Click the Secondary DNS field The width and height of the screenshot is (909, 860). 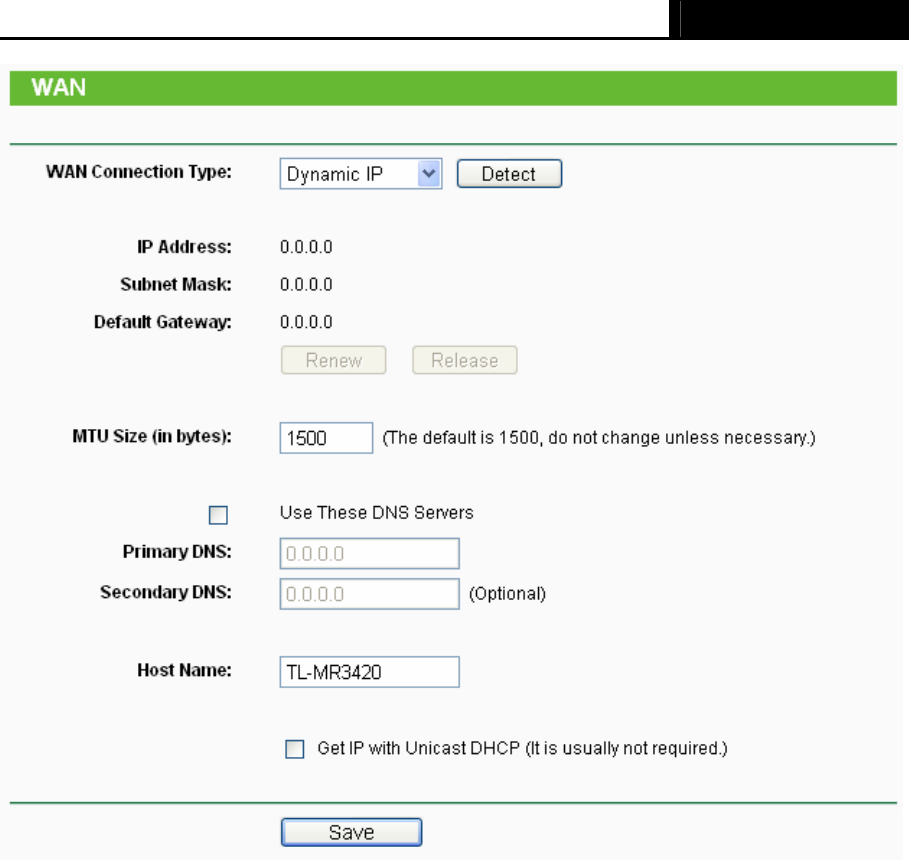coord(370,594)
